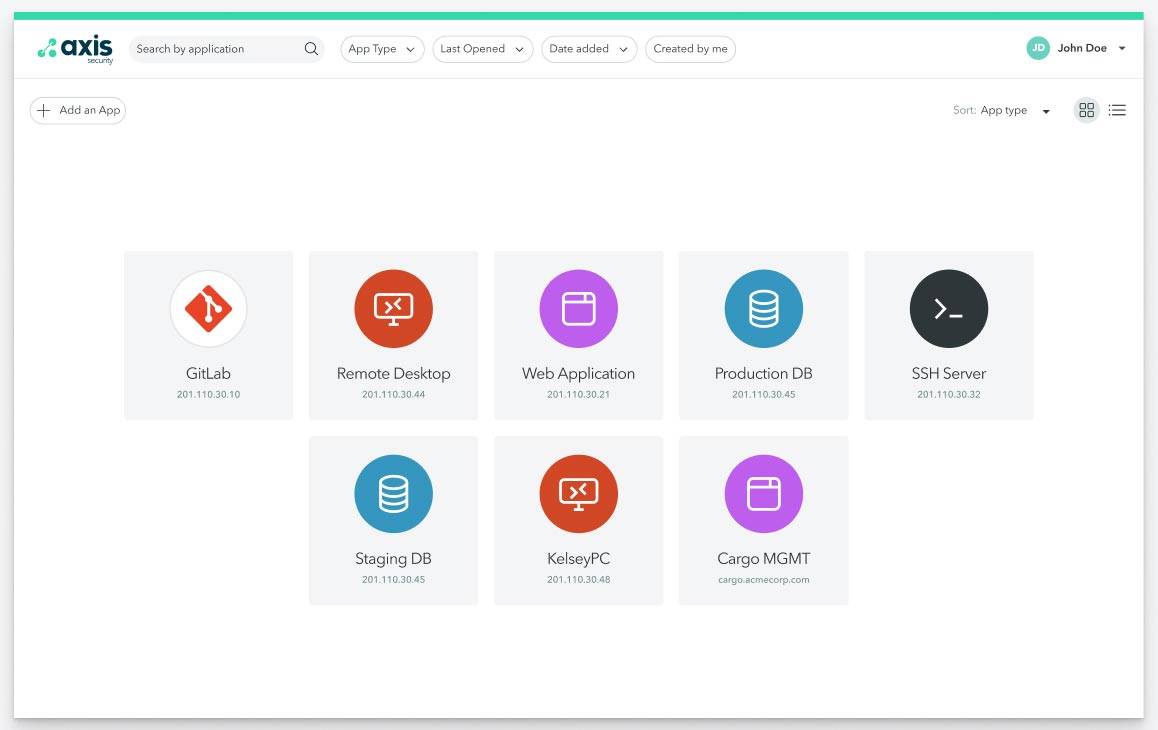Expand the App Type filter dropdown
1158x730 pixels.
pyautogui.click(x=383, y=49)
